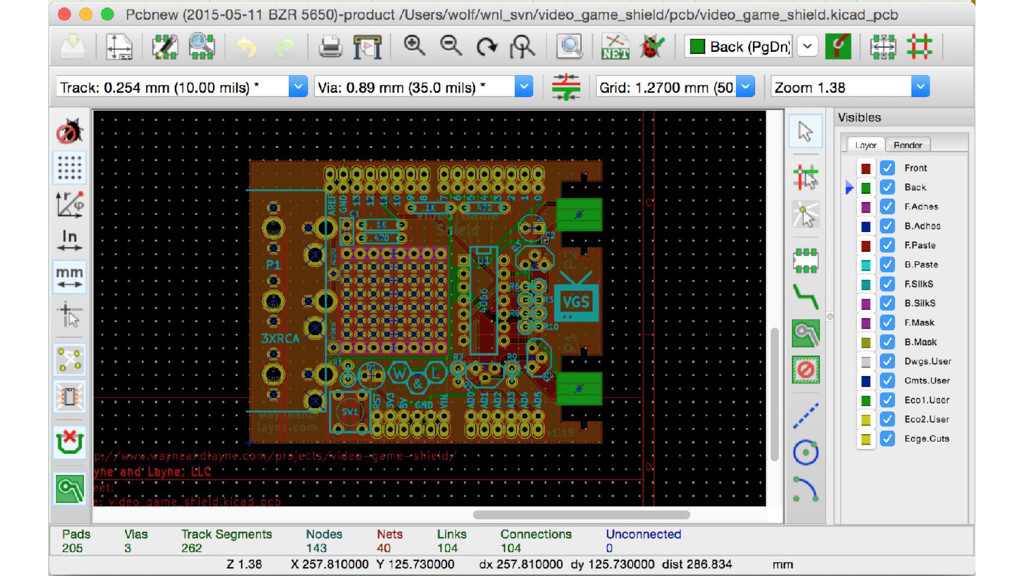This screenshot has width=1024, height=576.
Task: Fit board to screen with zoom auto
Action: pyautogui.click(x=522, y=47)
